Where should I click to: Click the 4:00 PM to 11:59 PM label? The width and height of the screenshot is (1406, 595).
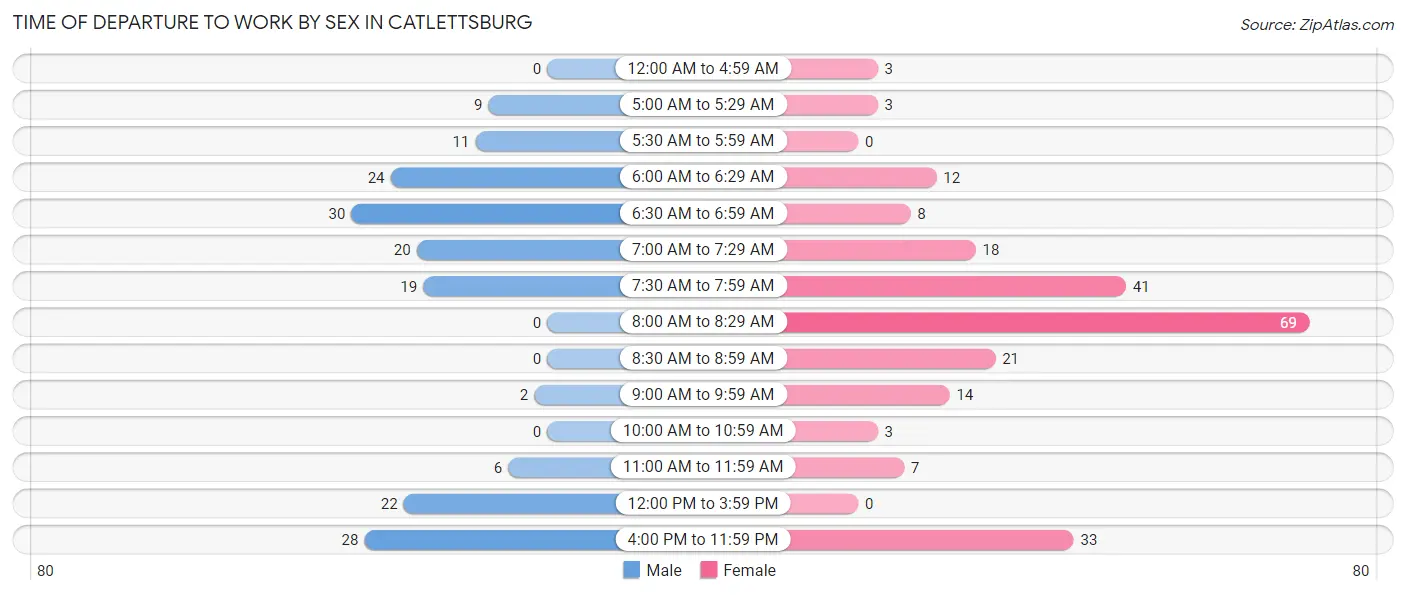tap(703, 540)
